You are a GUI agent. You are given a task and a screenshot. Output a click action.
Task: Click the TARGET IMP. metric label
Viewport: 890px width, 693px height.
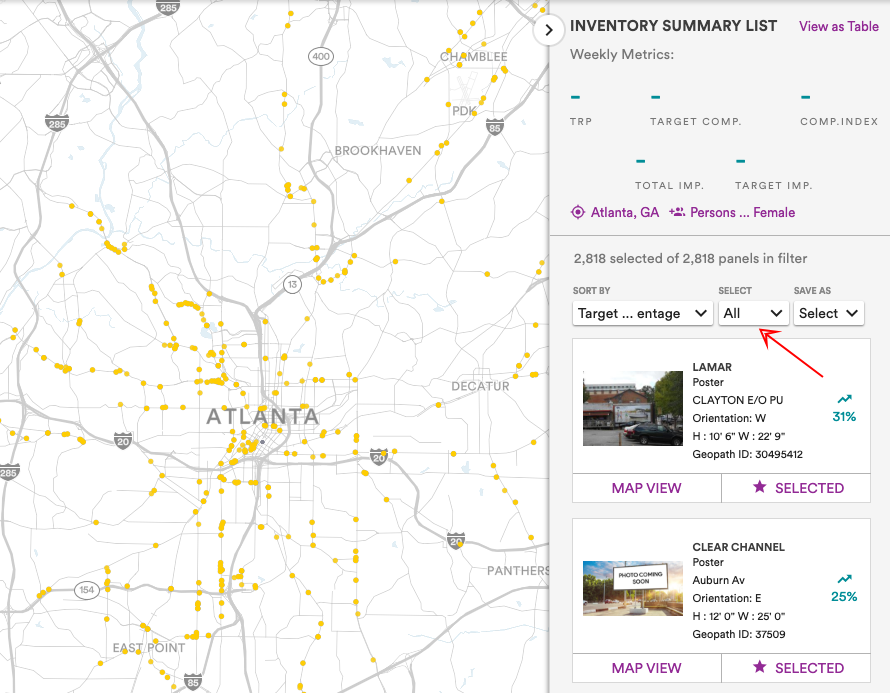[x=774, y=186]
